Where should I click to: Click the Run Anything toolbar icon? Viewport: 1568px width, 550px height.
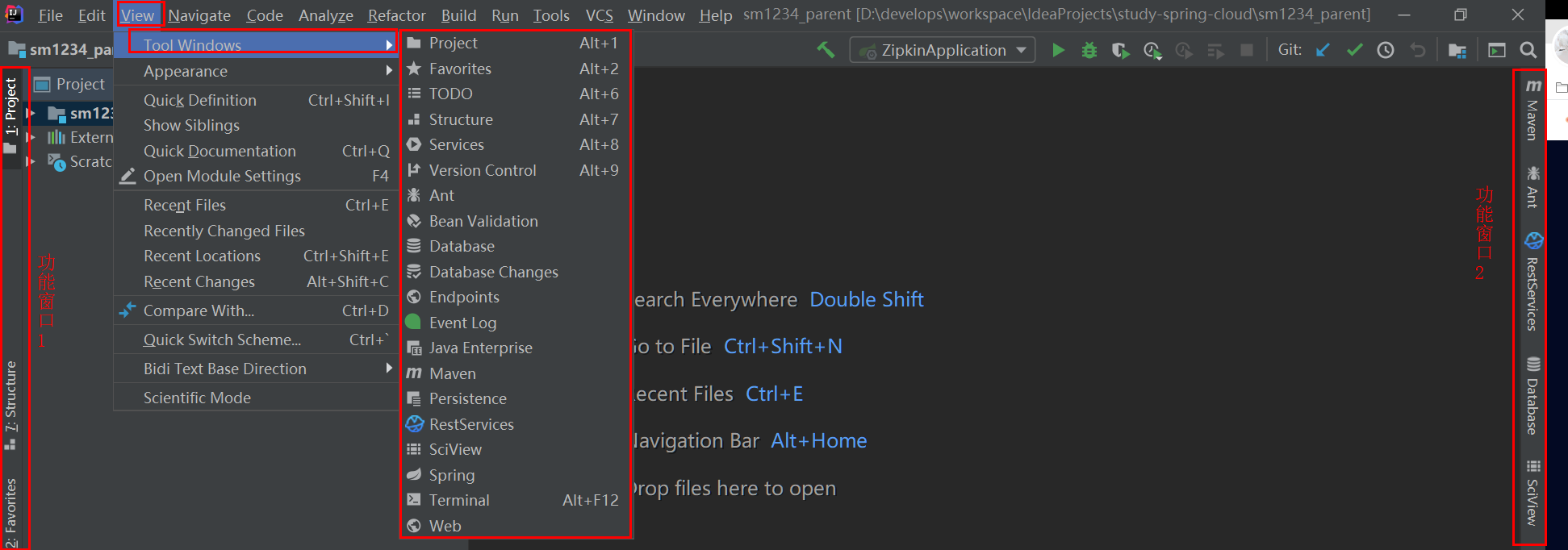[1497, 50]
